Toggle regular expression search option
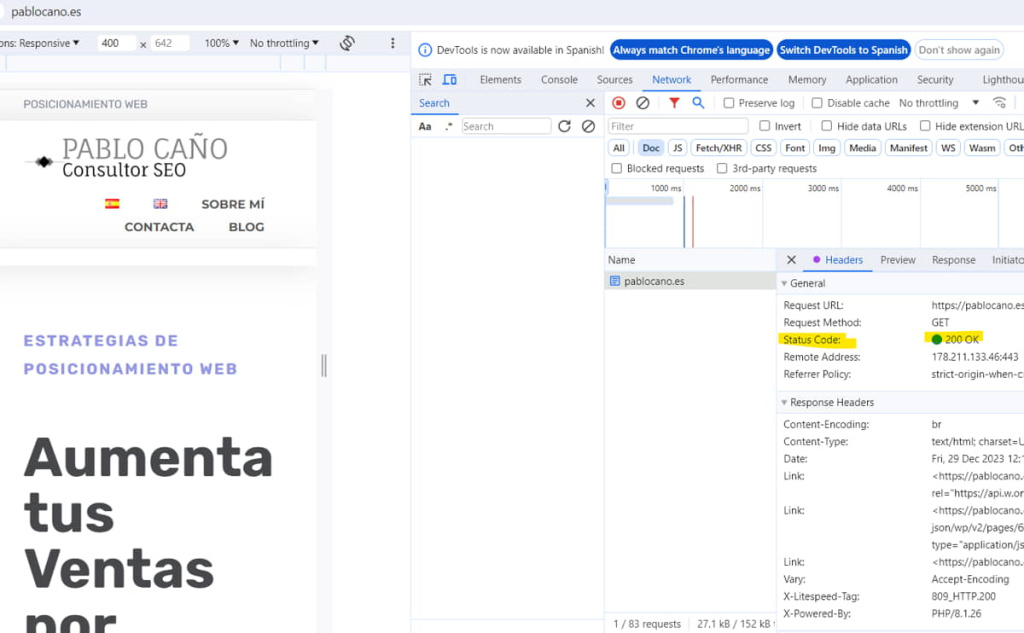 point(448,126)
